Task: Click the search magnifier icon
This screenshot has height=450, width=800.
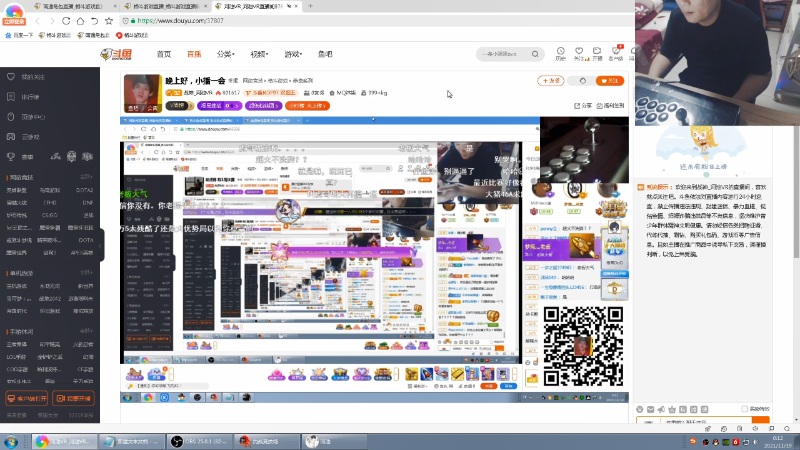Action: point(535,54)
